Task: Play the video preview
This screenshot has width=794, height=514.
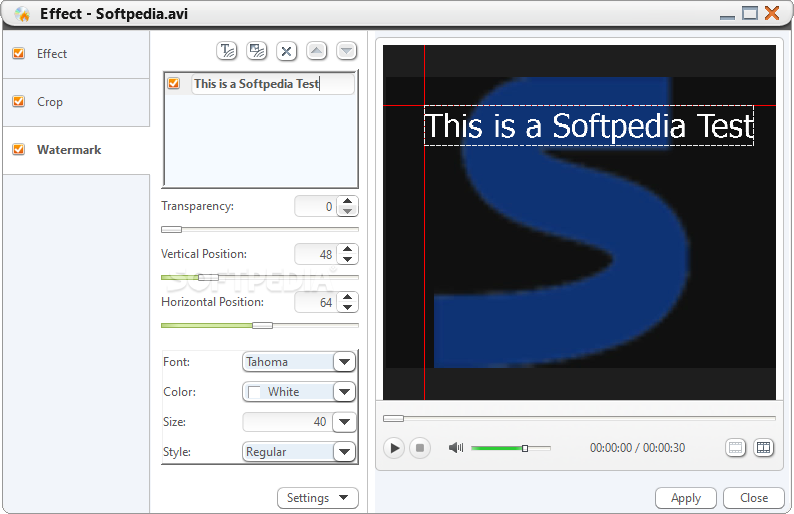Action: point(394,448)
